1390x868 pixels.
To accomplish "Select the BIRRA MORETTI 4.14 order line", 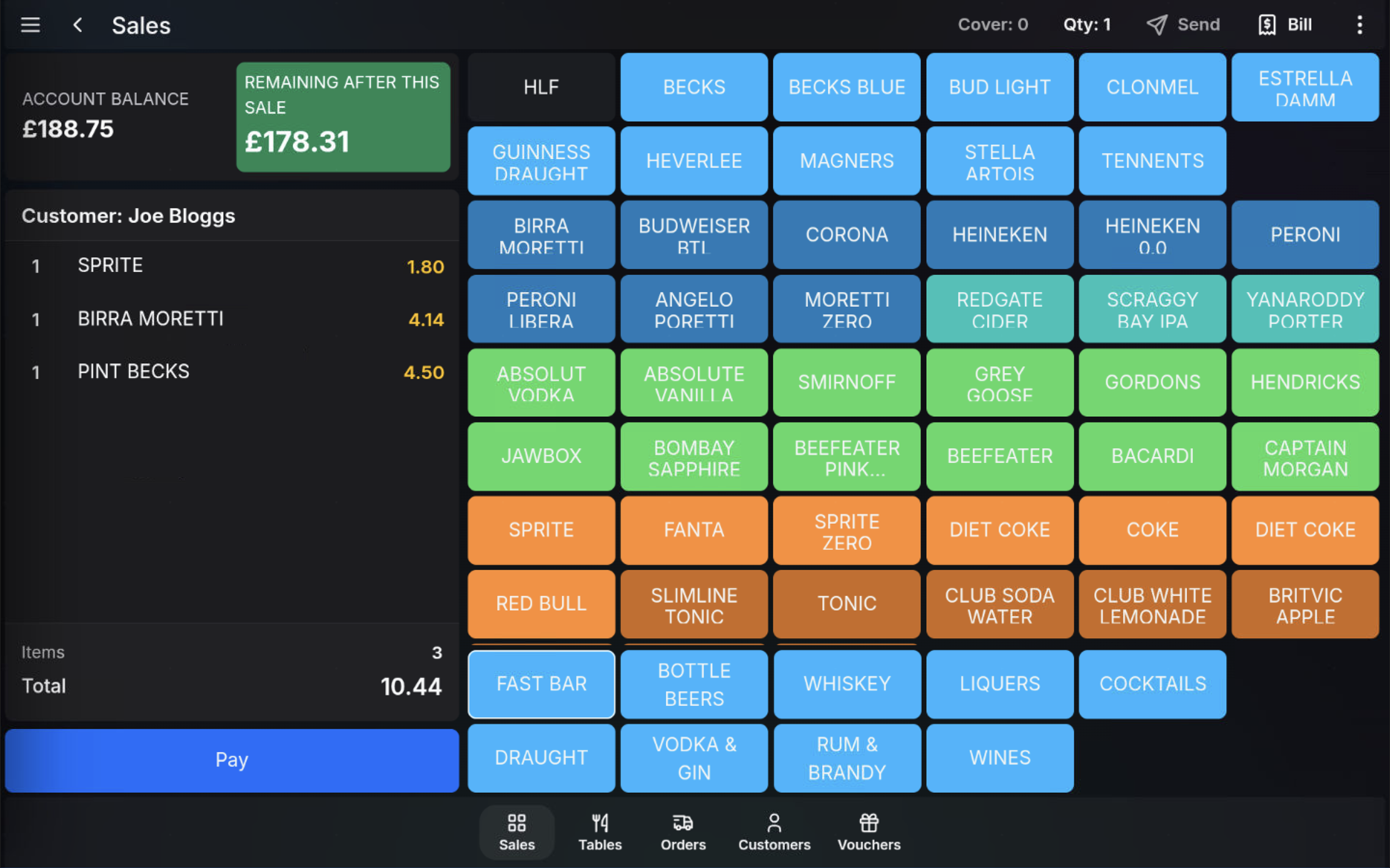I will point(232,319).
